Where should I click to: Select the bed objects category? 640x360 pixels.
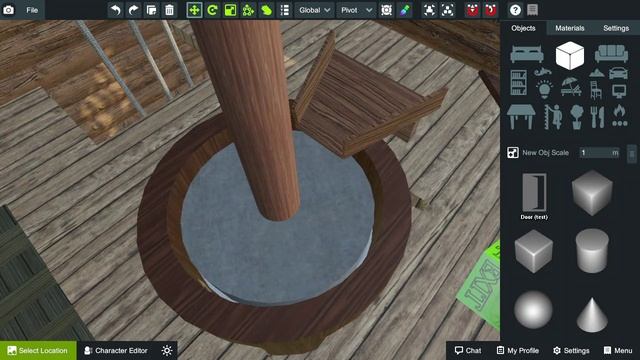[x=527, y=54]
